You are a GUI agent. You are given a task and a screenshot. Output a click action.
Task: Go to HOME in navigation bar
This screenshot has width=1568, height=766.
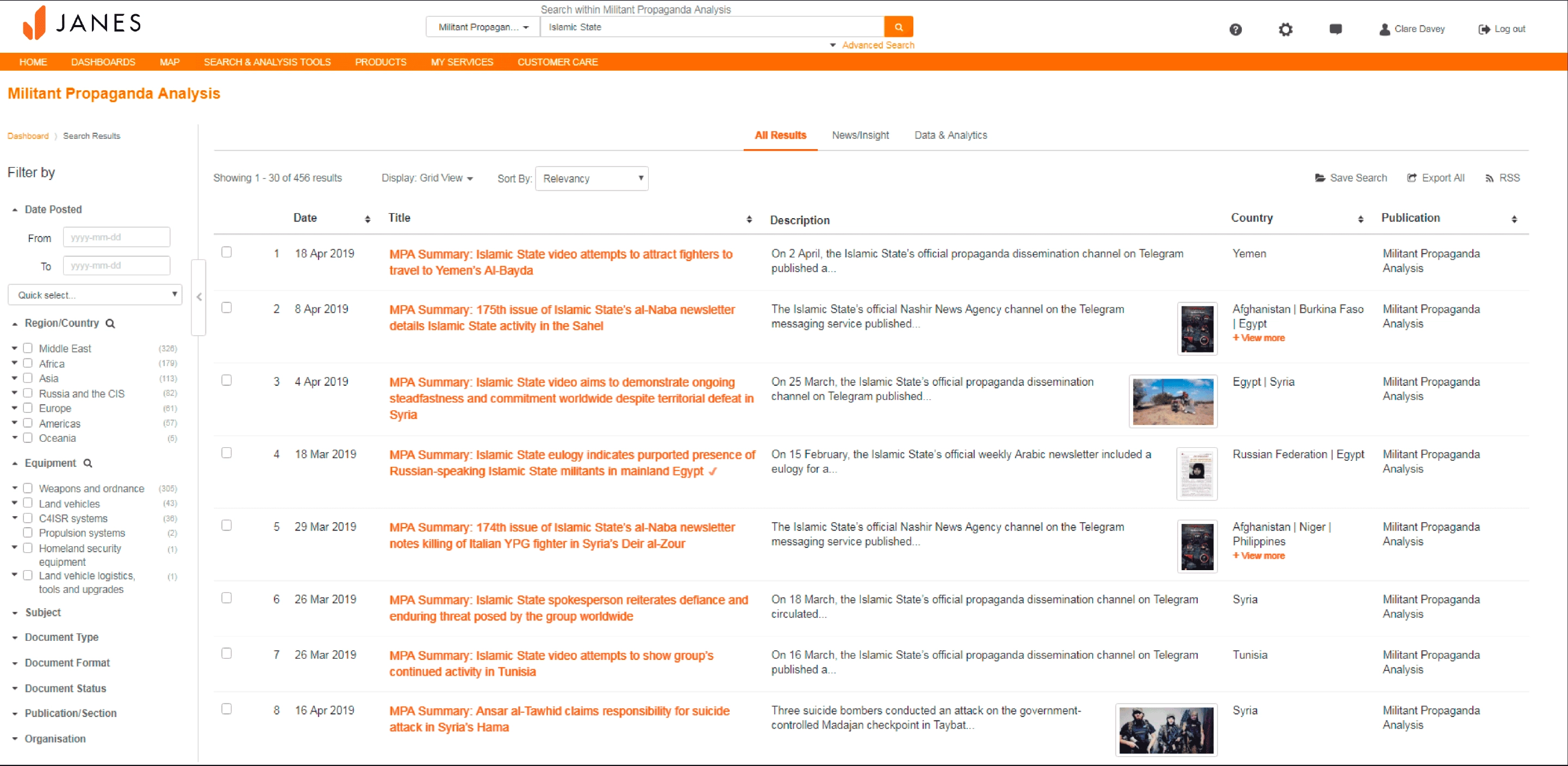point(34,62)
